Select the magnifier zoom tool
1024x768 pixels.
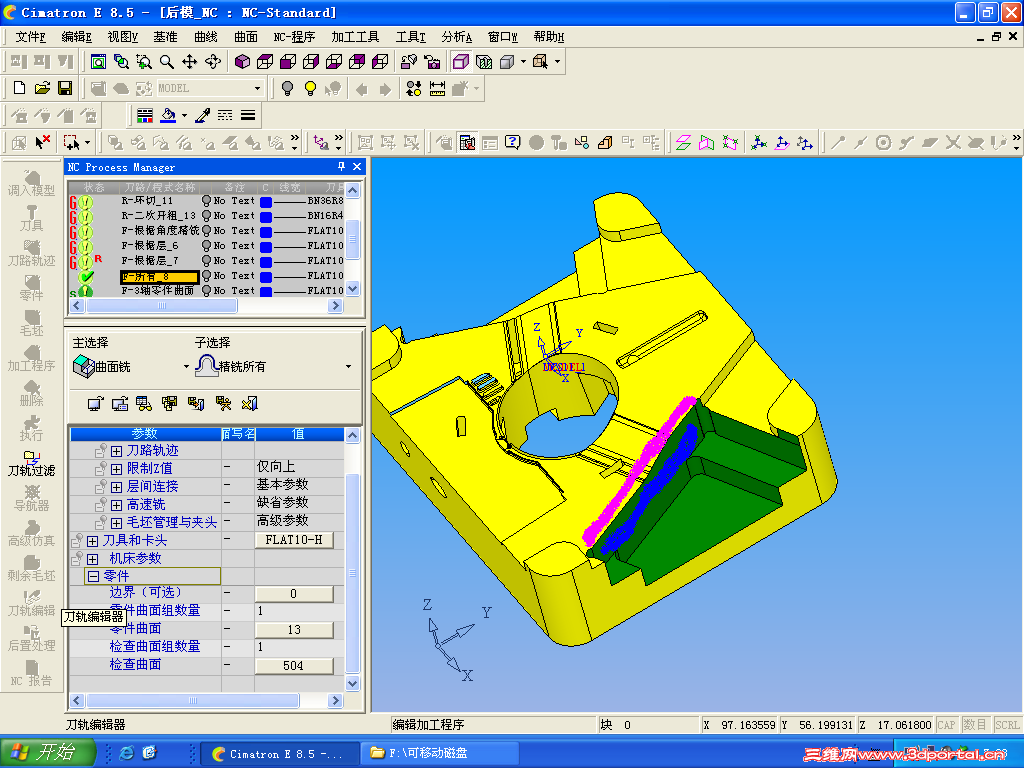pos(167,62)
